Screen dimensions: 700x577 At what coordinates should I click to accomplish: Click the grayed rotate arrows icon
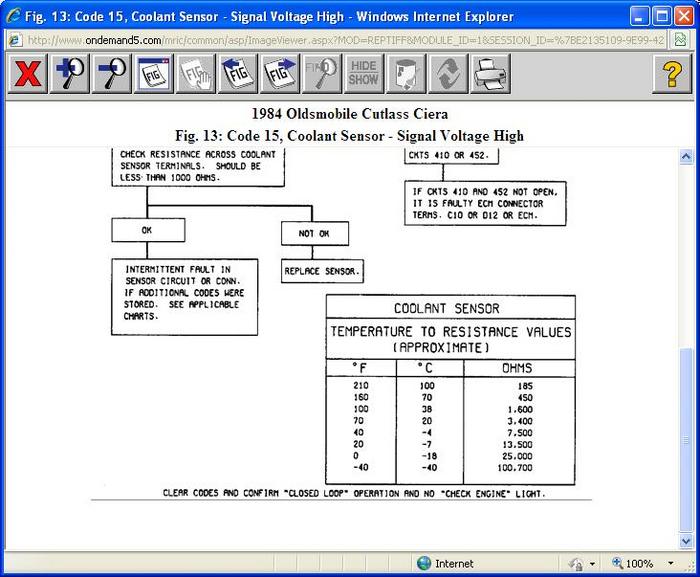pyautogui.click(x=448, y=74)
